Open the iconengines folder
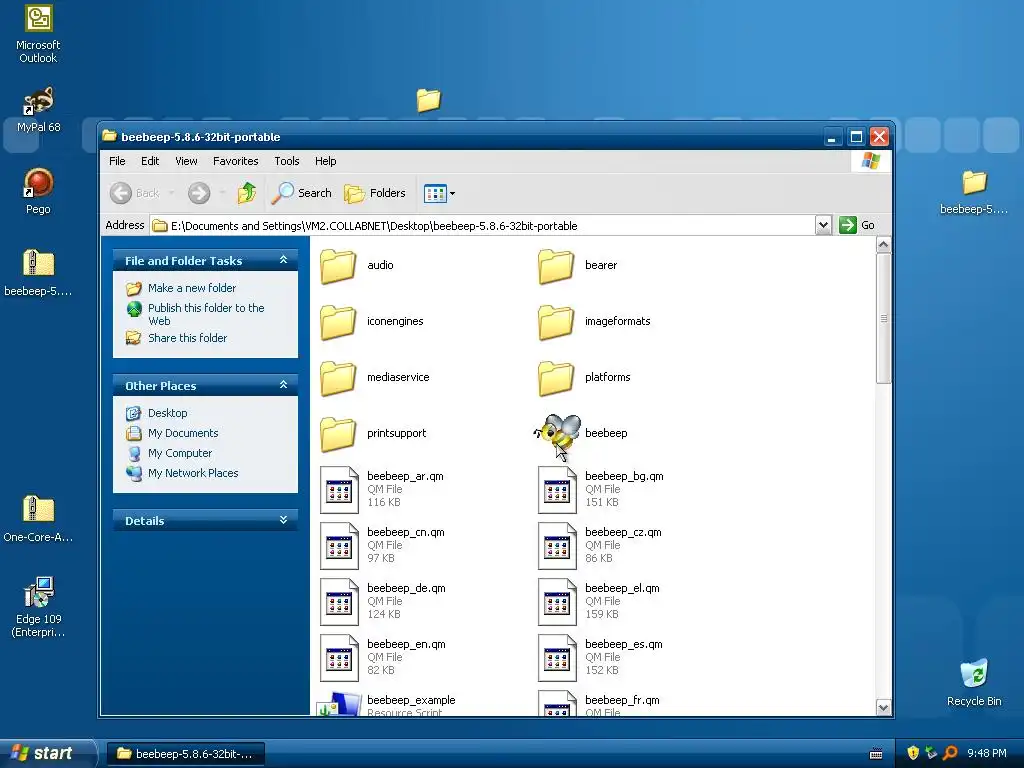 point(338,322)
